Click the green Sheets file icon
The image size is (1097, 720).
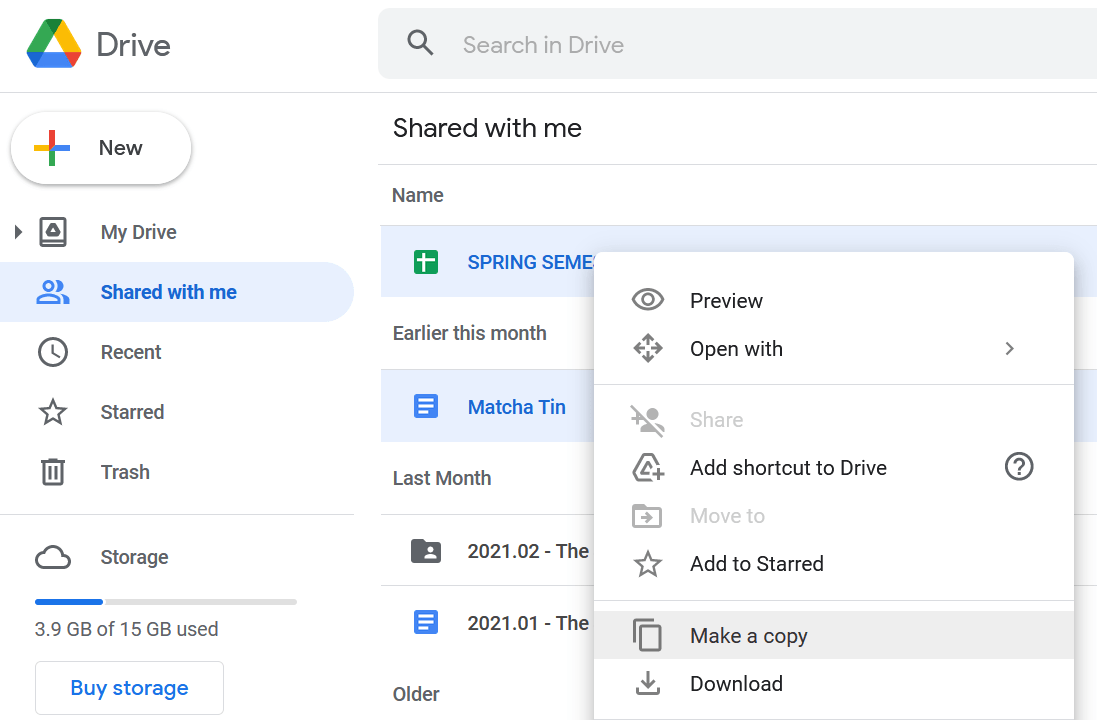pyautogui.click(x=426, y=262)
